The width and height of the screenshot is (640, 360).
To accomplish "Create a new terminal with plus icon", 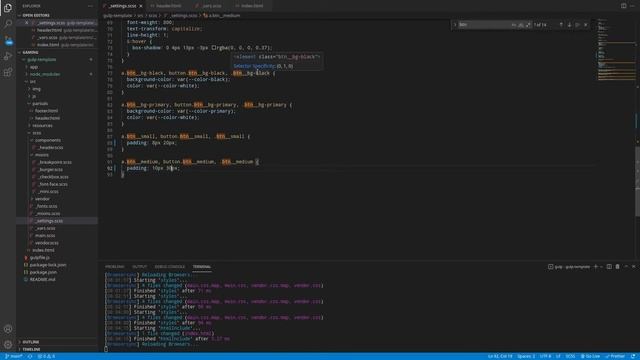I will click(596, 267).
